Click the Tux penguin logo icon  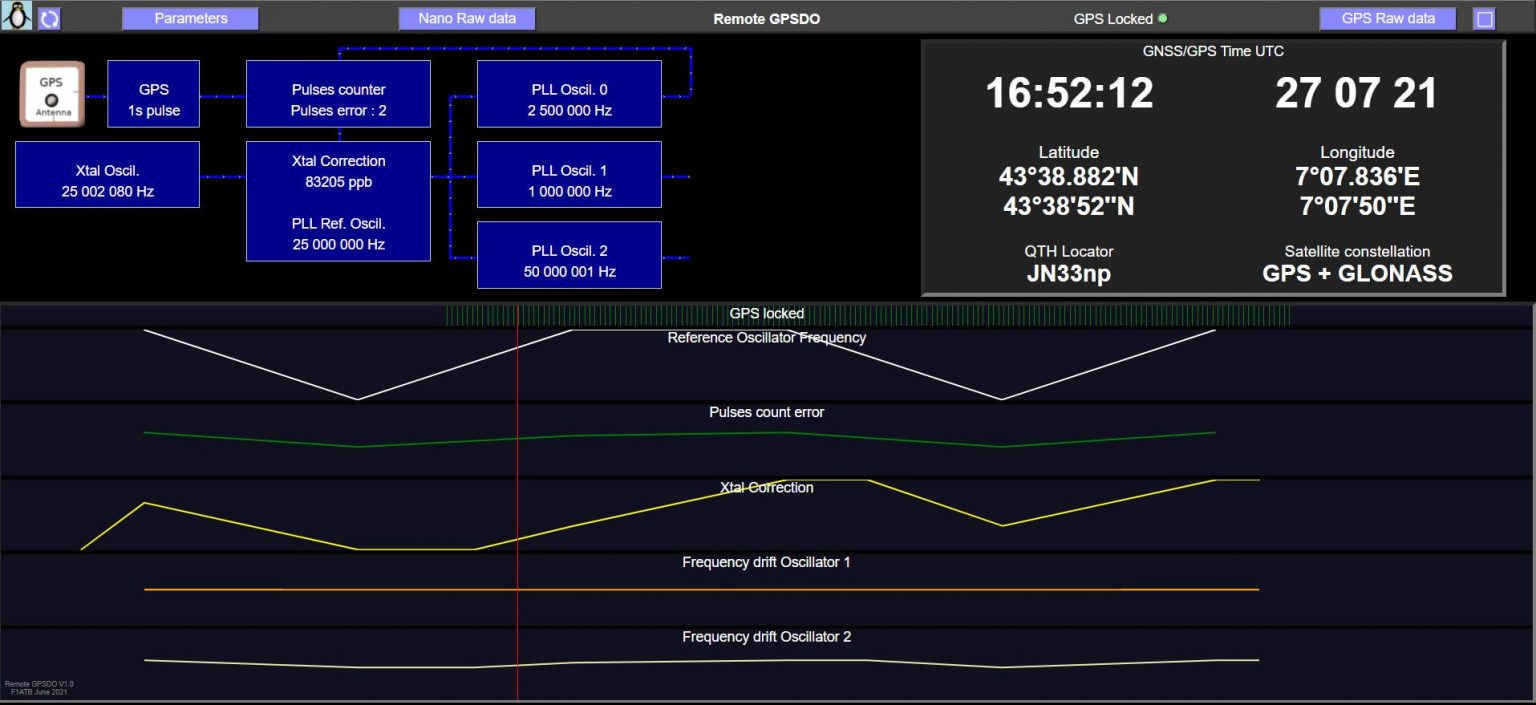pos(16,17)
